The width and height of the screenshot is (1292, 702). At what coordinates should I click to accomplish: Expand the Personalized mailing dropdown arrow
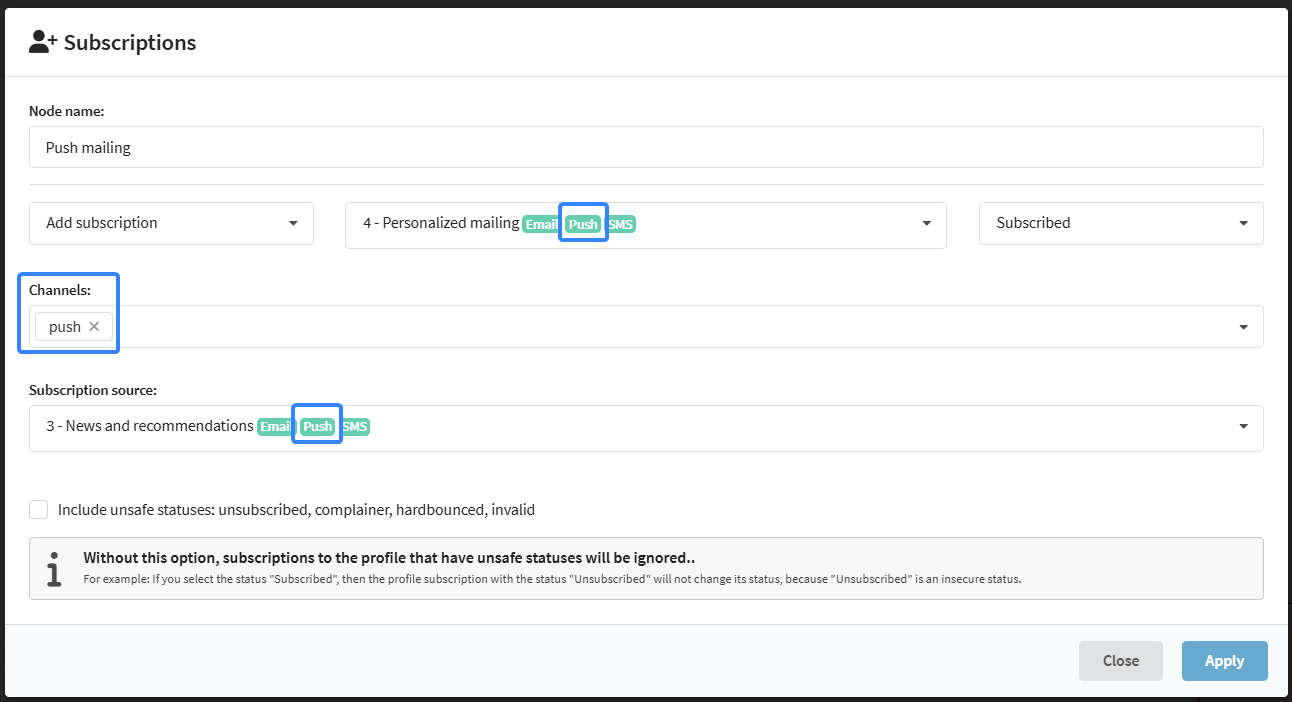click(927, 223)
